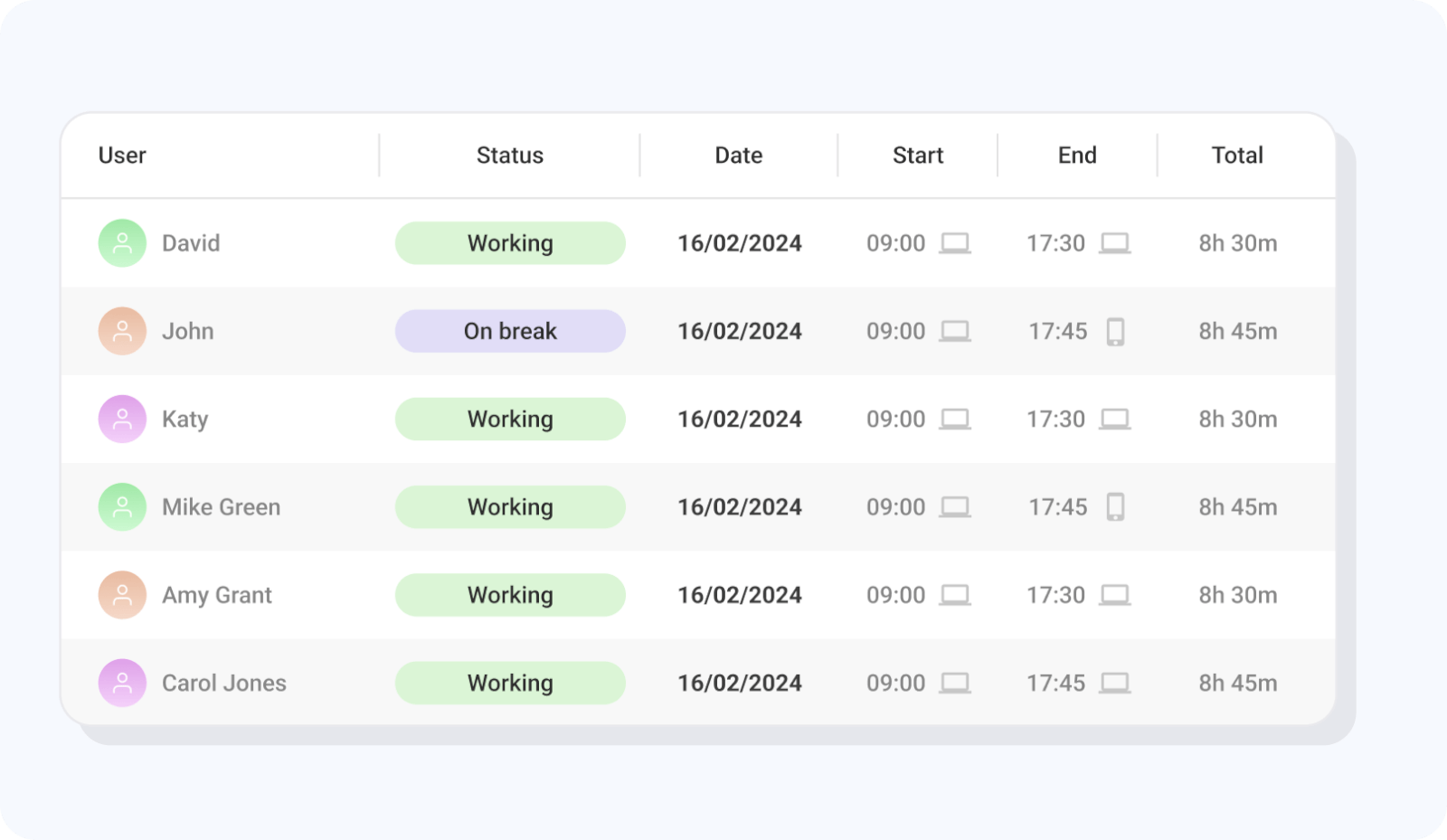Click Carol Jones's 8h 45m total
The width and height of the screenshot is (1447, 840).
point(1237,683)
